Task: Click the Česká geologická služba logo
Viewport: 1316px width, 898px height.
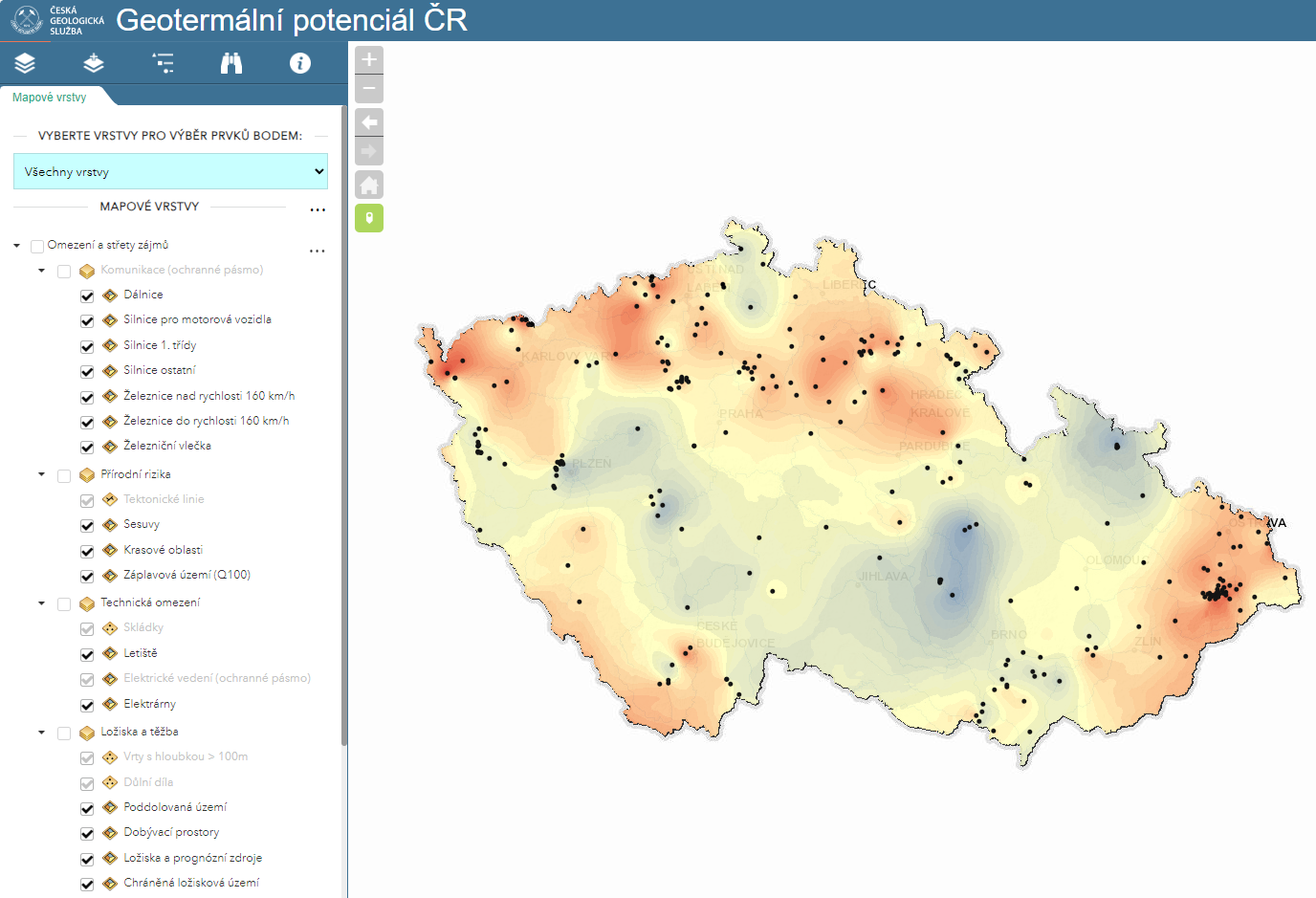Action: coord(57,20)
